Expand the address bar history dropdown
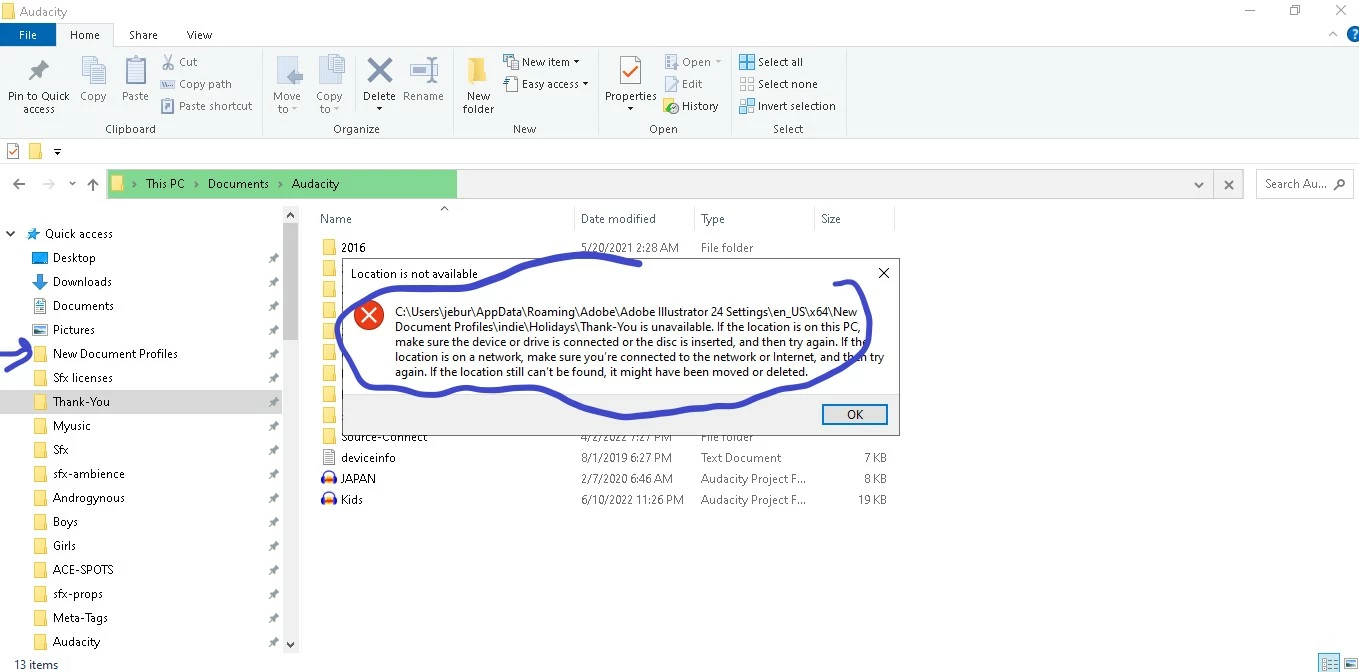 coord(1199,184)
